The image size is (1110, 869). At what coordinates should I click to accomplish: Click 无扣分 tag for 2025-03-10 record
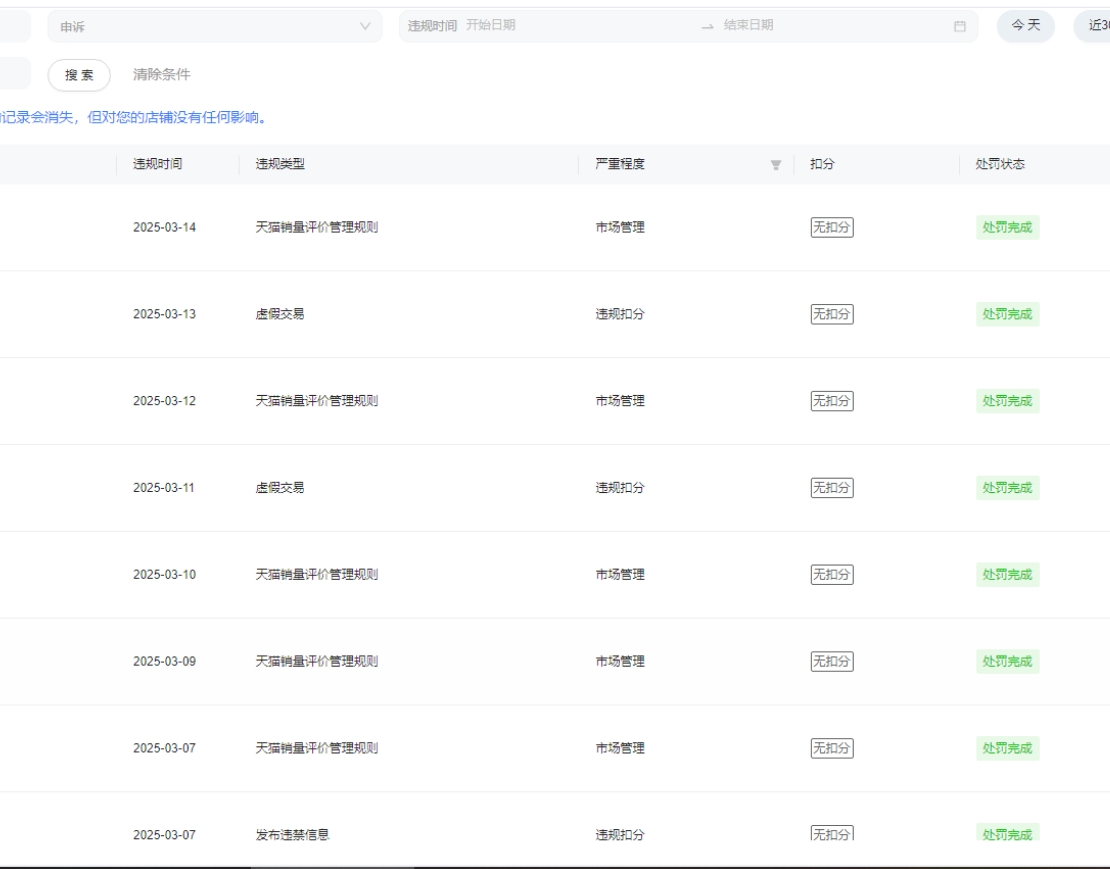831,574
